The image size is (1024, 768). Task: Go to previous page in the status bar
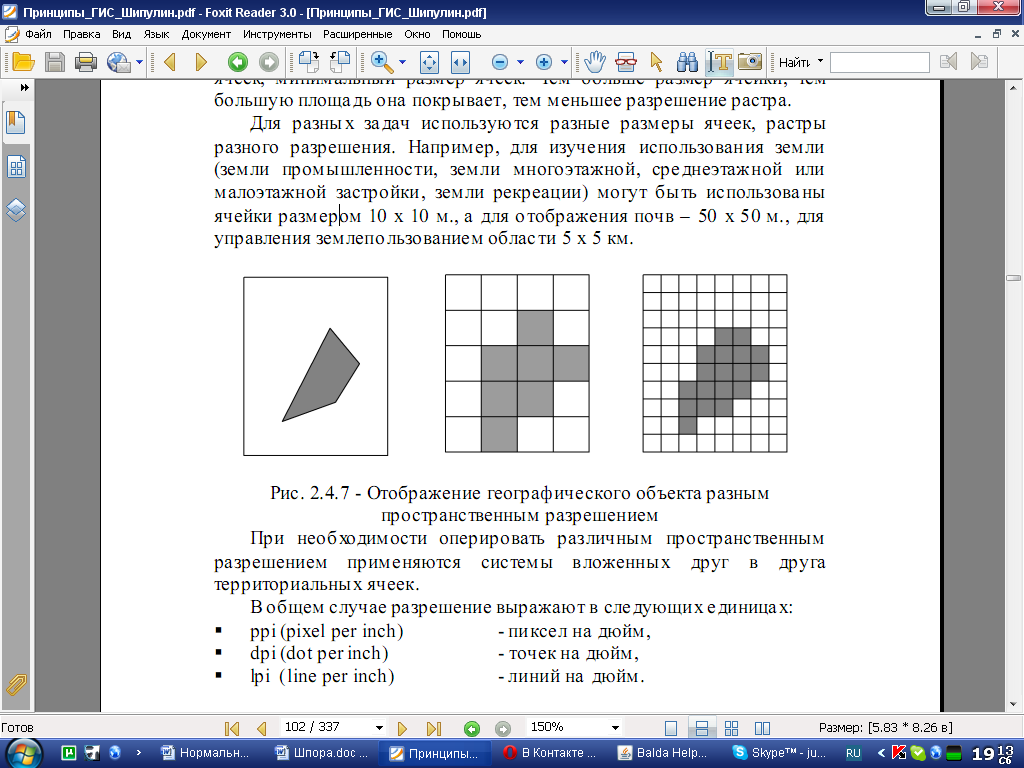click(x=262, y=728)
